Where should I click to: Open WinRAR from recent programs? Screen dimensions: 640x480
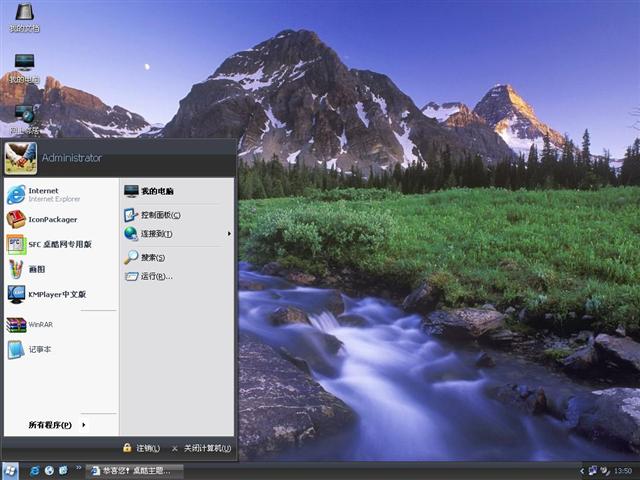[x=40, y=324]
